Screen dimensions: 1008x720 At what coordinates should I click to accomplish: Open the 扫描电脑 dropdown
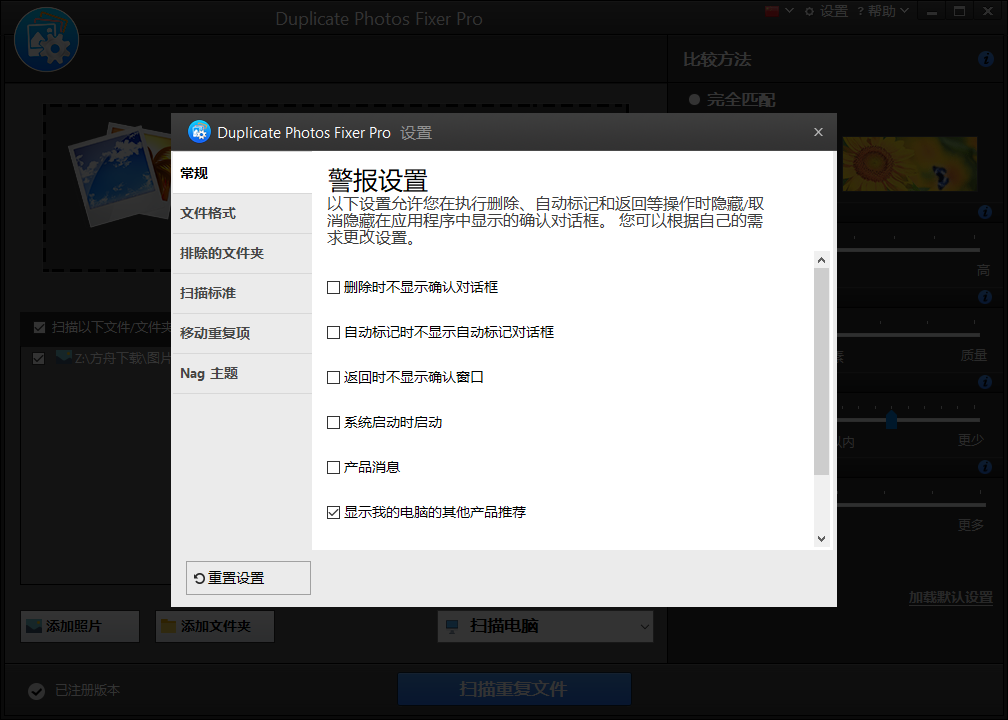point(546,626)
